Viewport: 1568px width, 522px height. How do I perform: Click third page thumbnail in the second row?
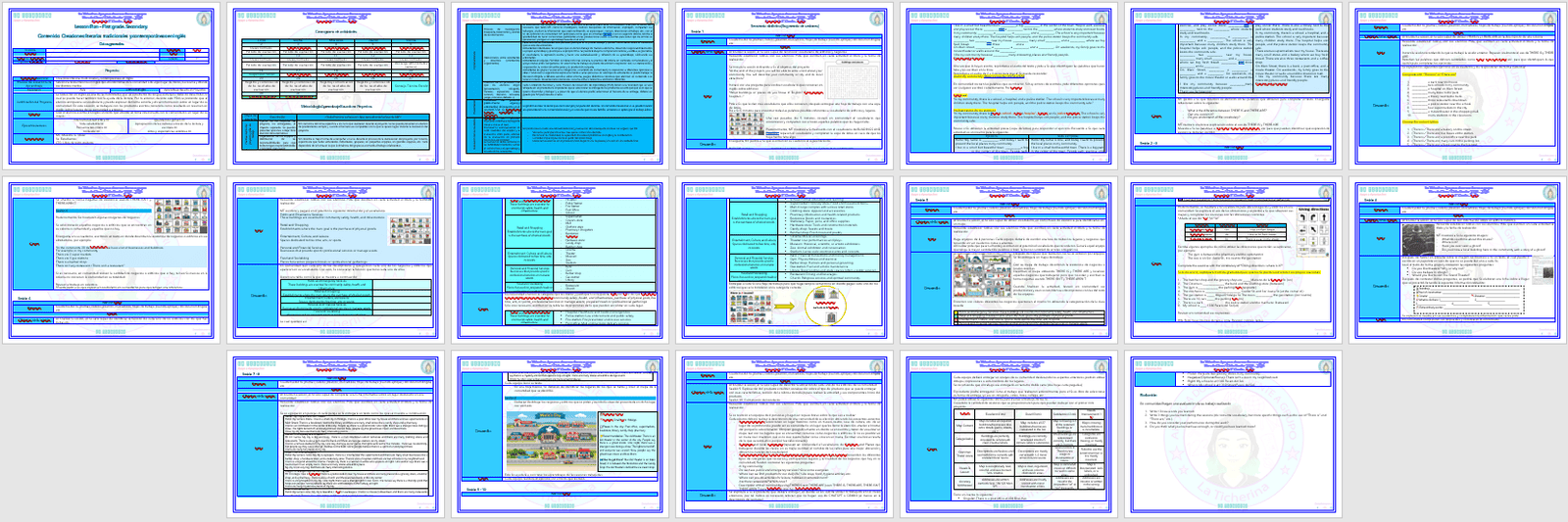[x=558, y=261]
